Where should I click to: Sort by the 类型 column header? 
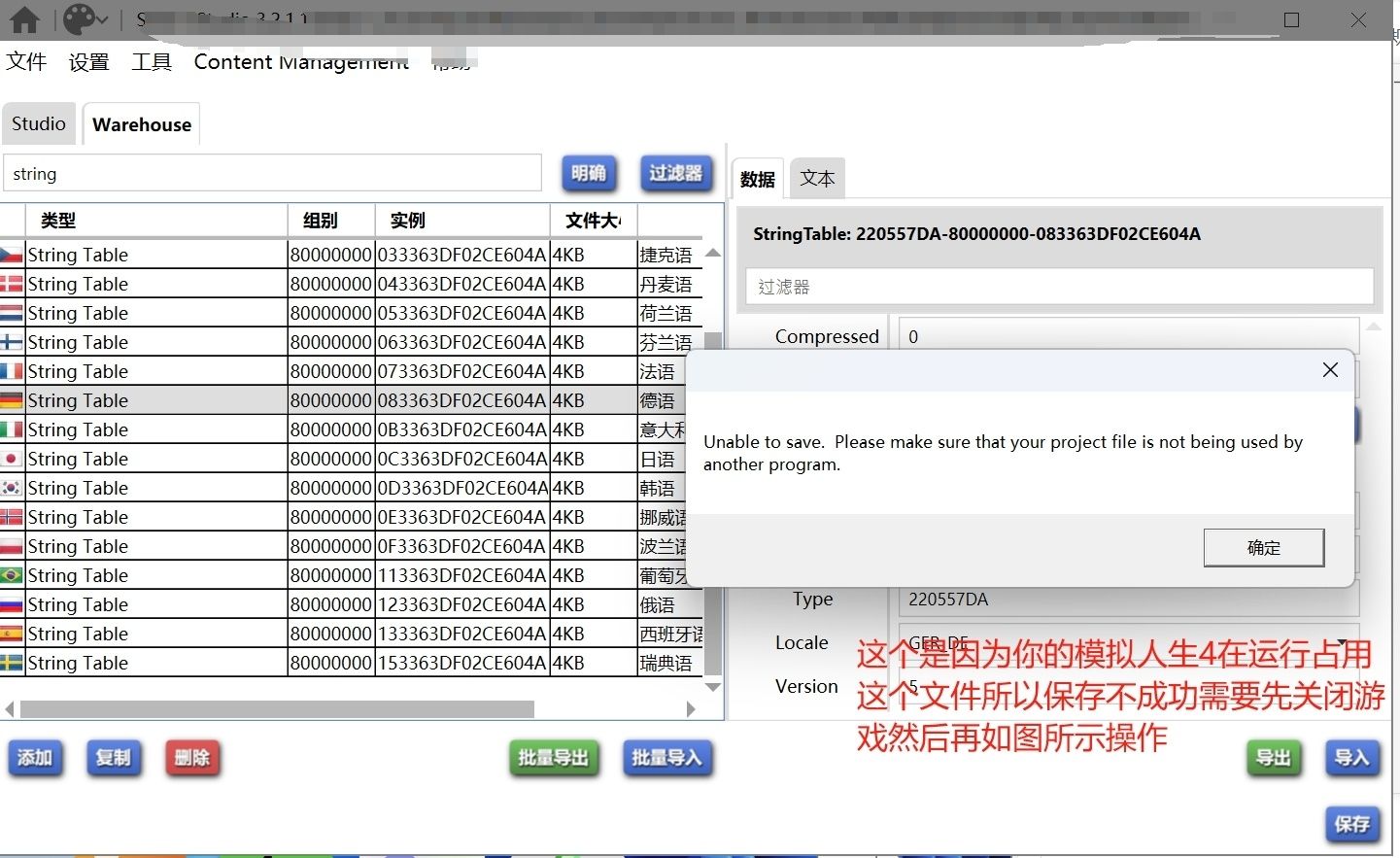155,221
